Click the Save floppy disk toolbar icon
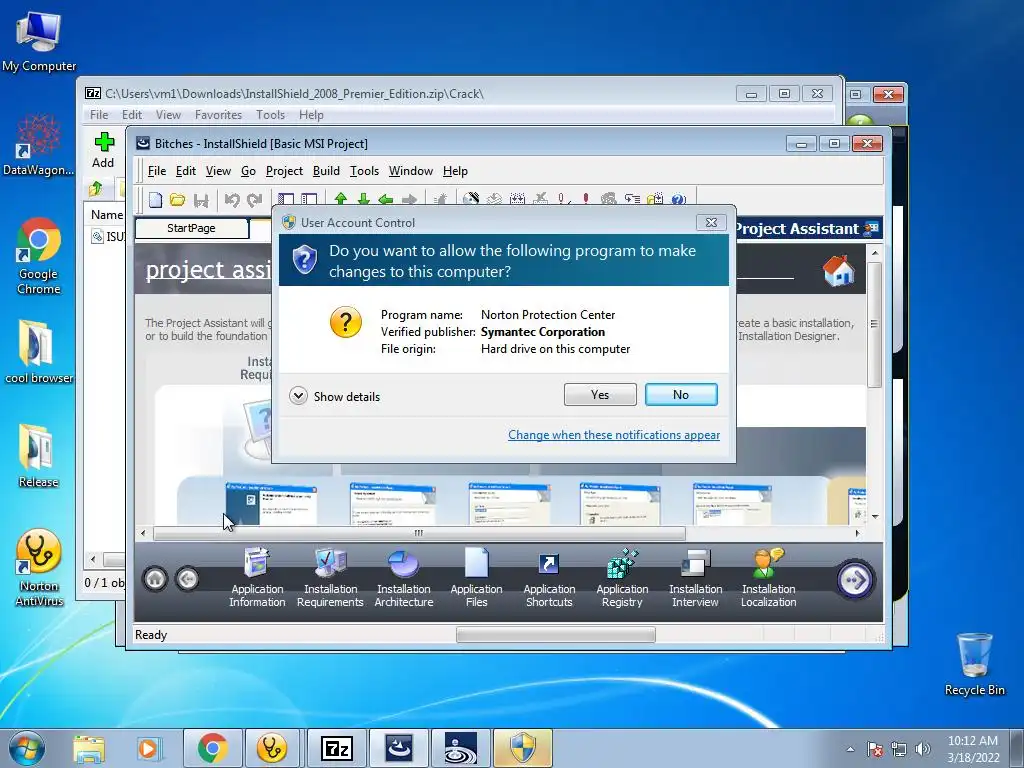The width and height of the screenshot is (1024, 768). [x=200, y=199]
